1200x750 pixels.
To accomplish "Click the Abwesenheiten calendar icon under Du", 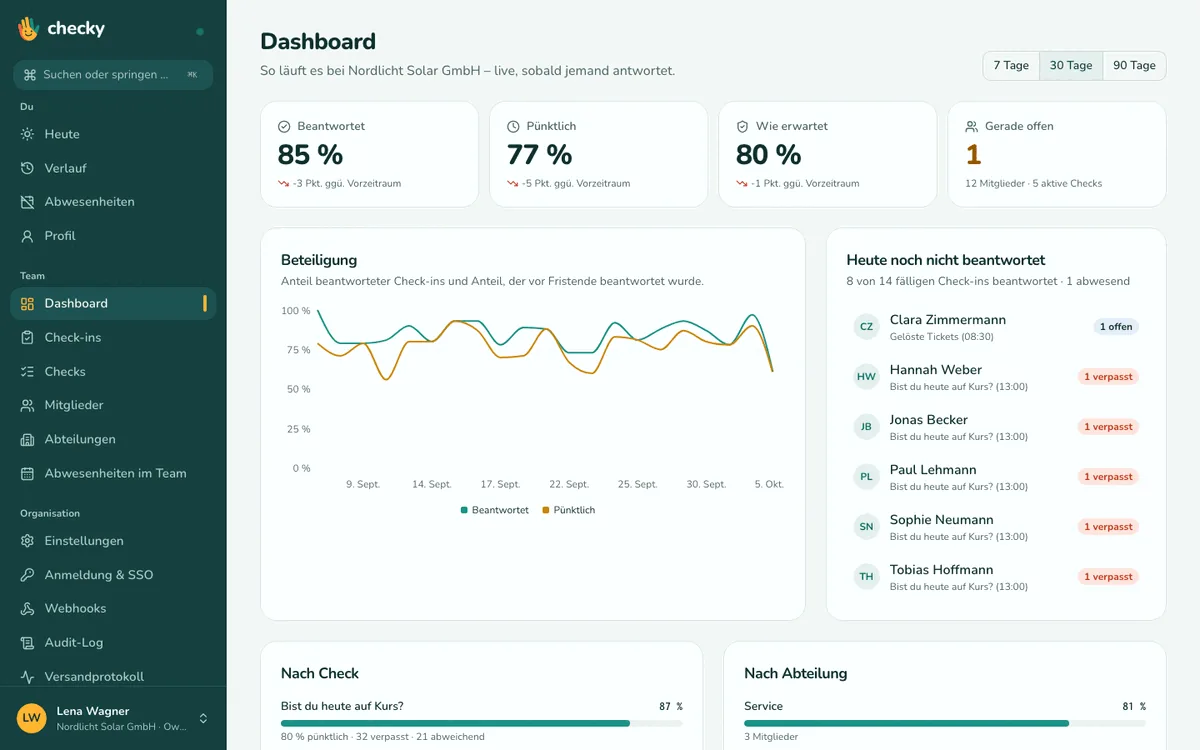I will pos(27,202).
